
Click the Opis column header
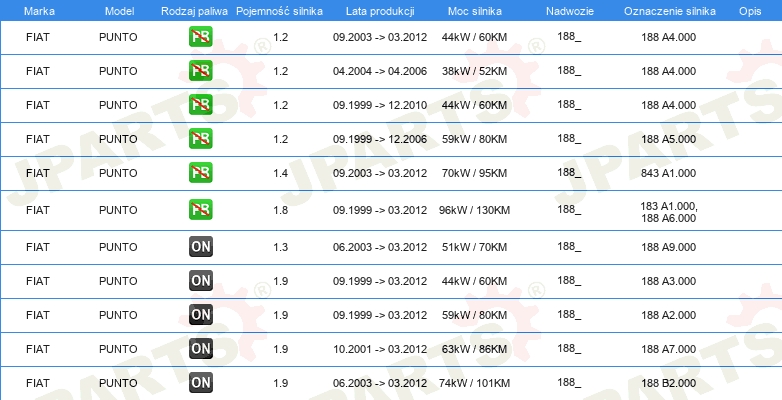[750, 11]
